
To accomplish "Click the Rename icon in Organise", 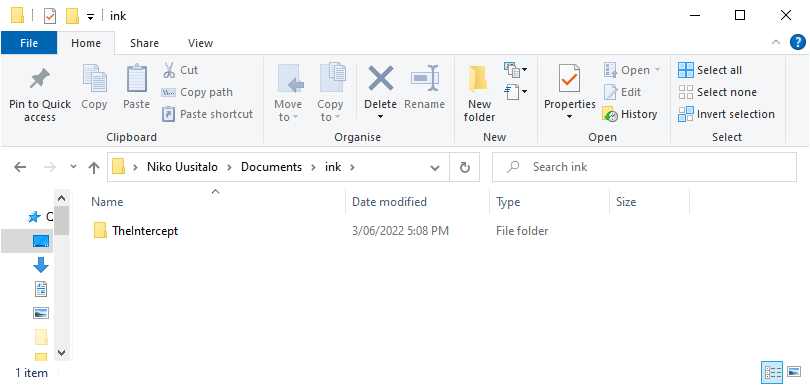I will [x=425, y=79].
